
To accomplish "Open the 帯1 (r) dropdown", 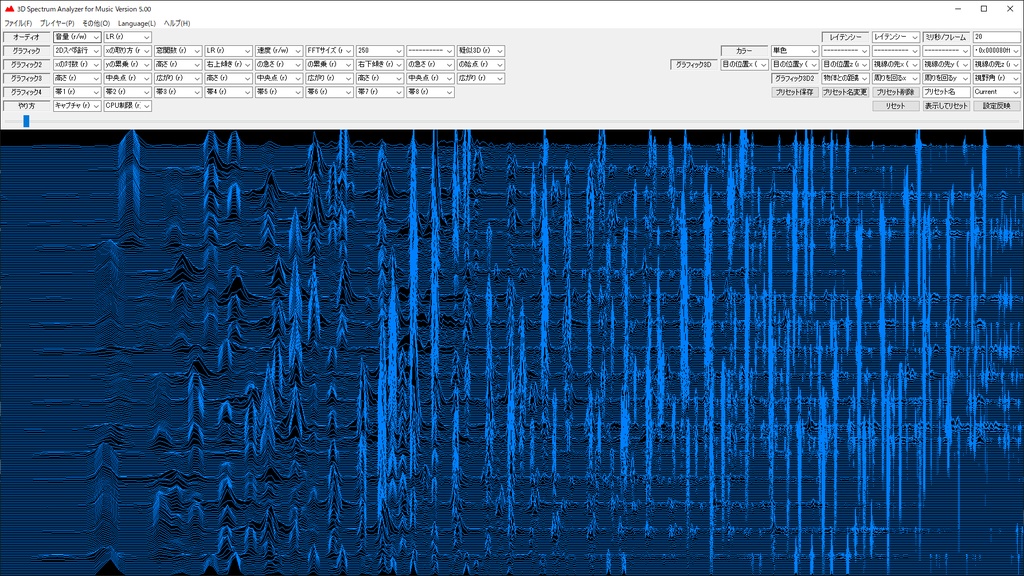I will 77,92.
